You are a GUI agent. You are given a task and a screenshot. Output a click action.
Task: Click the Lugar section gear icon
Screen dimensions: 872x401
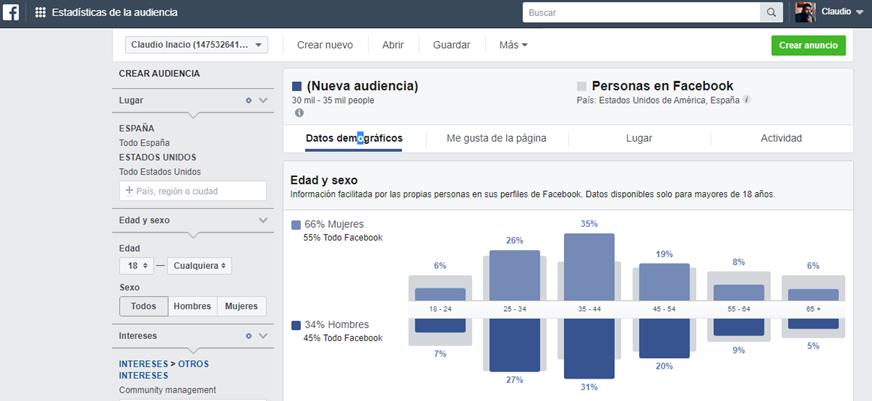point(249,101)
